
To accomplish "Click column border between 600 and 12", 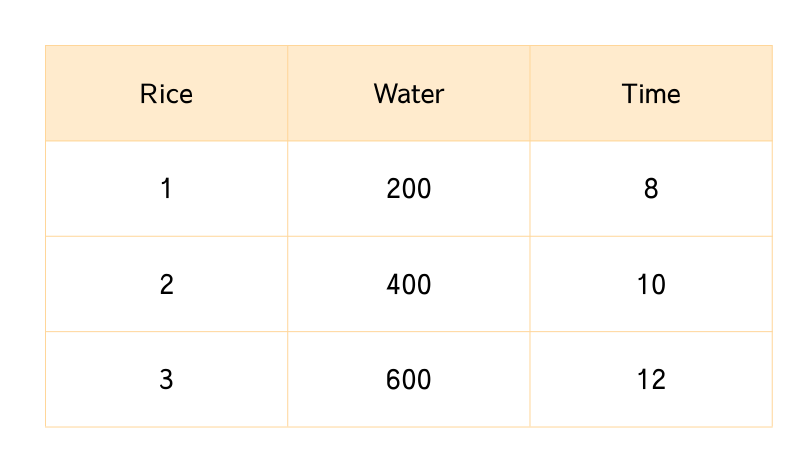I will click(530, 380).
